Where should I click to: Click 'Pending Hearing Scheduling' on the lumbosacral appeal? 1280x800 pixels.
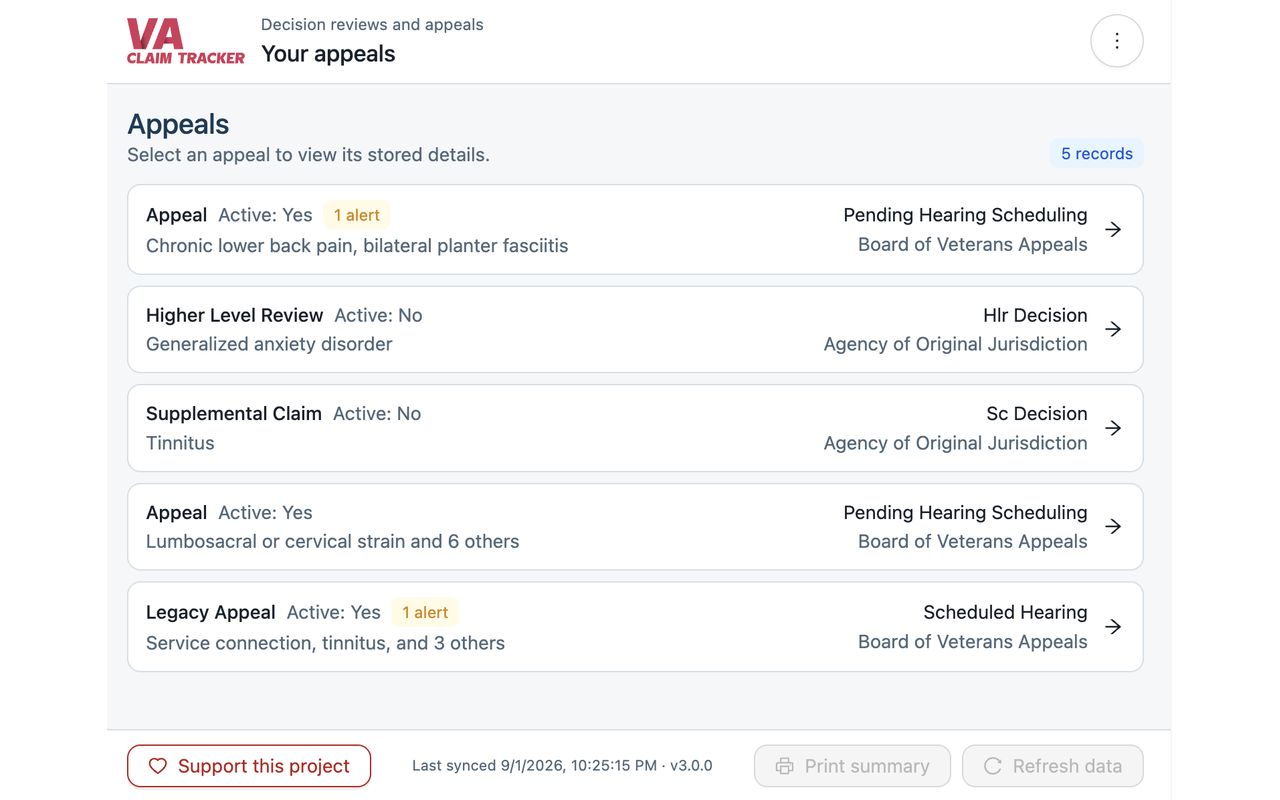coord(965,512)
